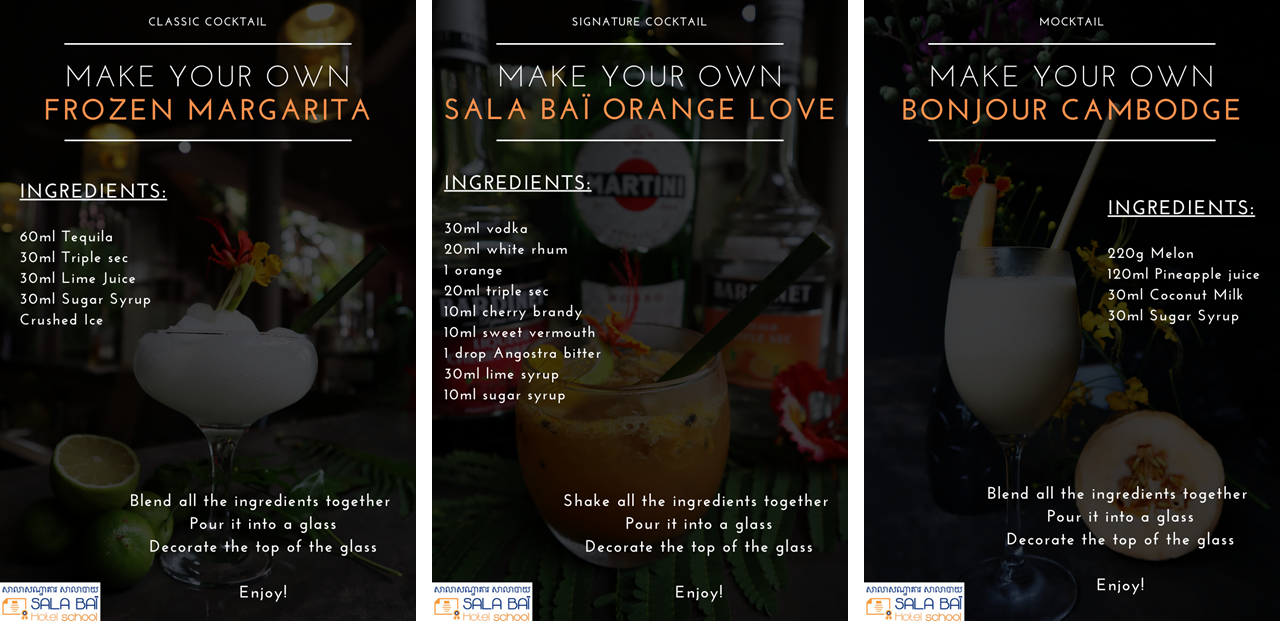Viewport: 1280px width, 621px height.
Task: Click the Sala Baï logo on Orange Love card
Action: click(x=482, y=602)
